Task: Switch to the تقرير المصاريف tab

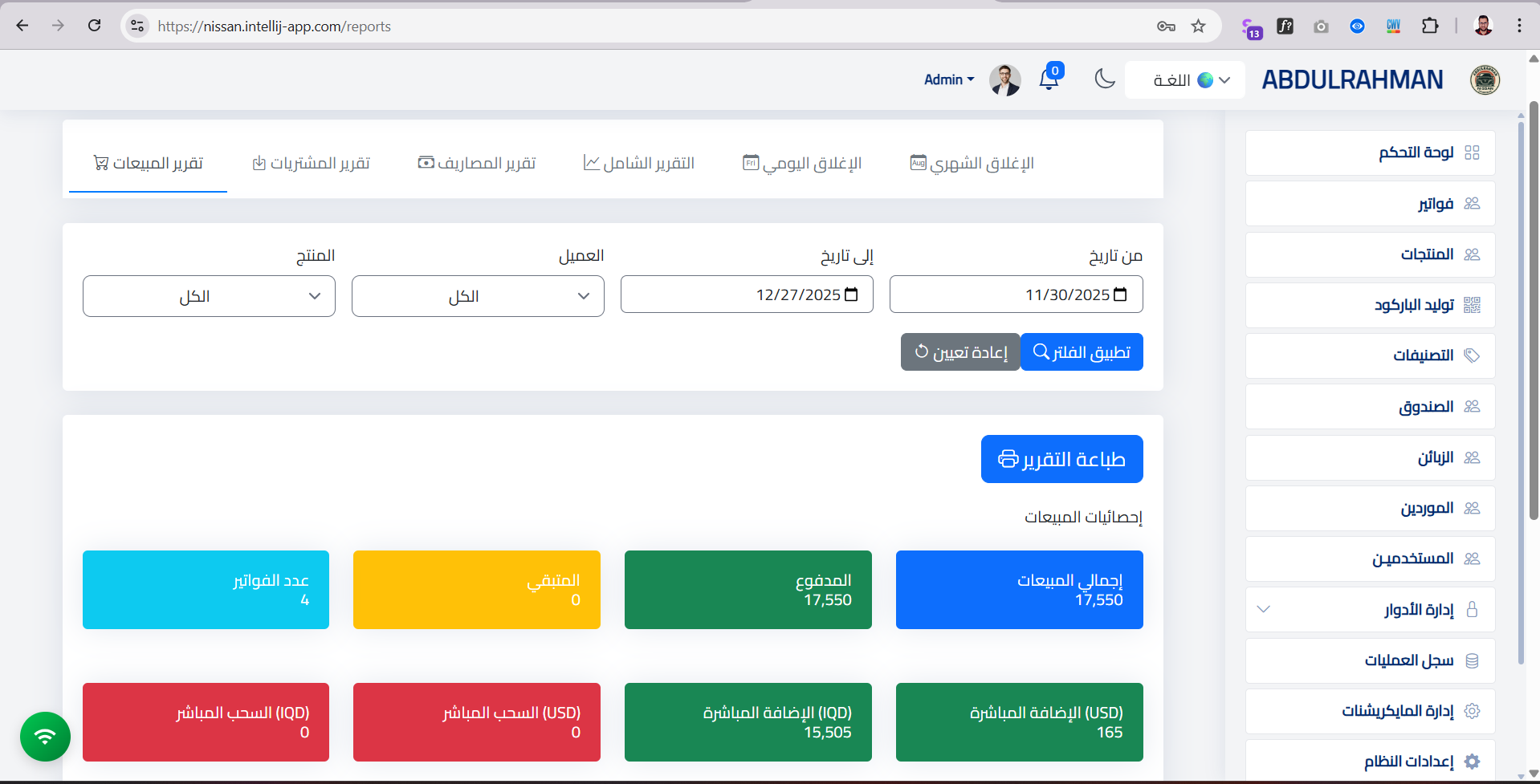Action: (x=477, y=162)
